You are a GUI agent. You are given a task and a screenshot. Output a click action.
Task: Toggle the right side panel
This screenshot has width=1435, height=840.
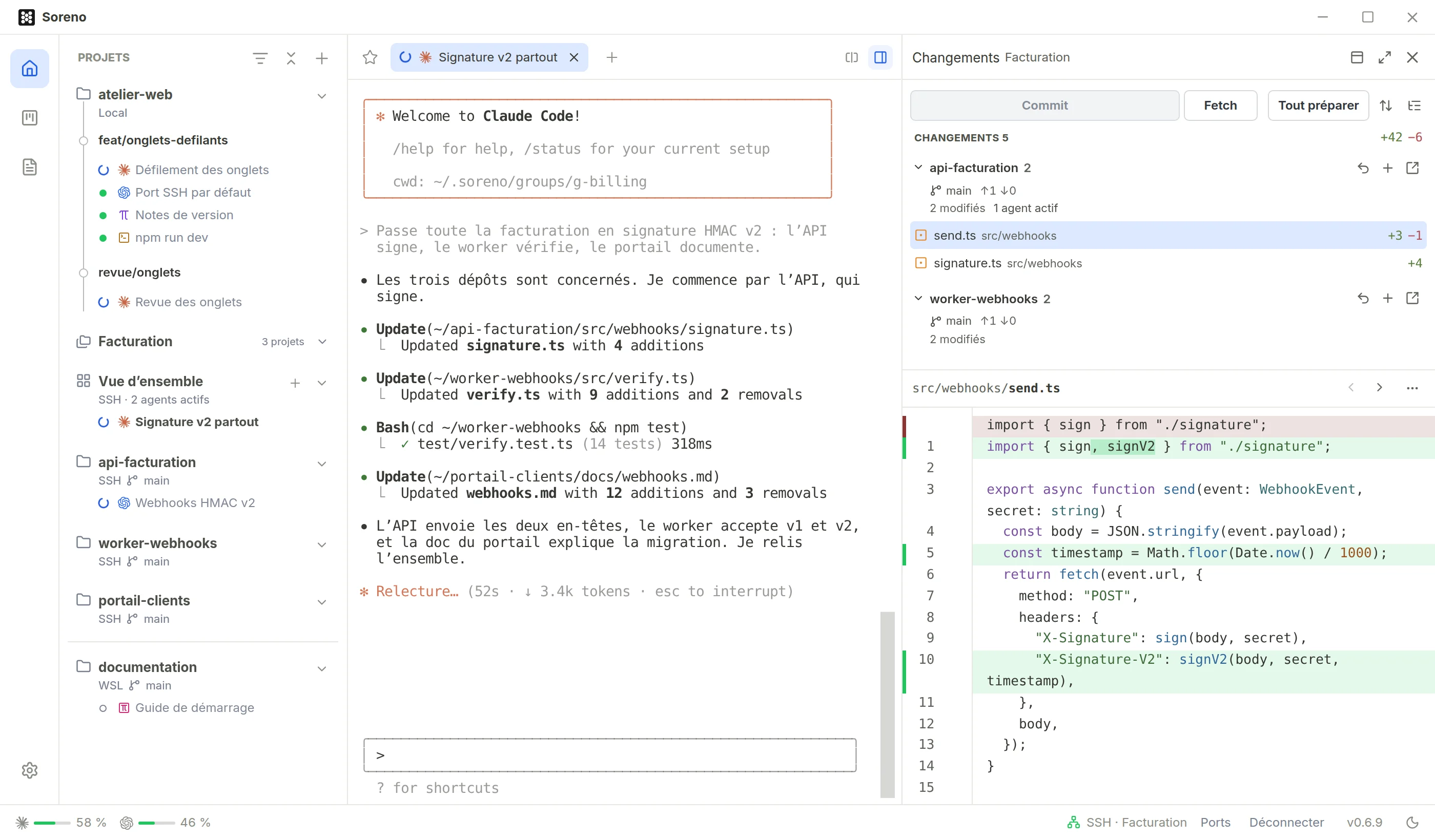point(880,57)
